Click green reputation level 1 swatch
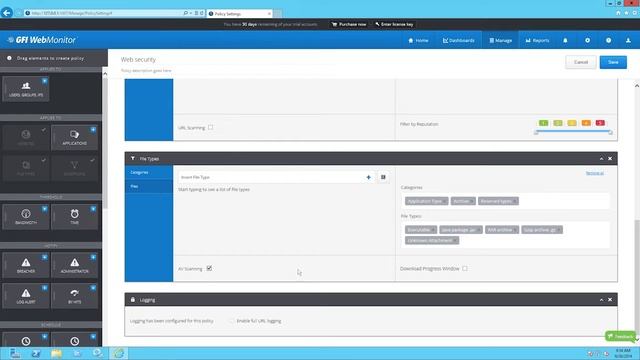 tap(543, 123)
